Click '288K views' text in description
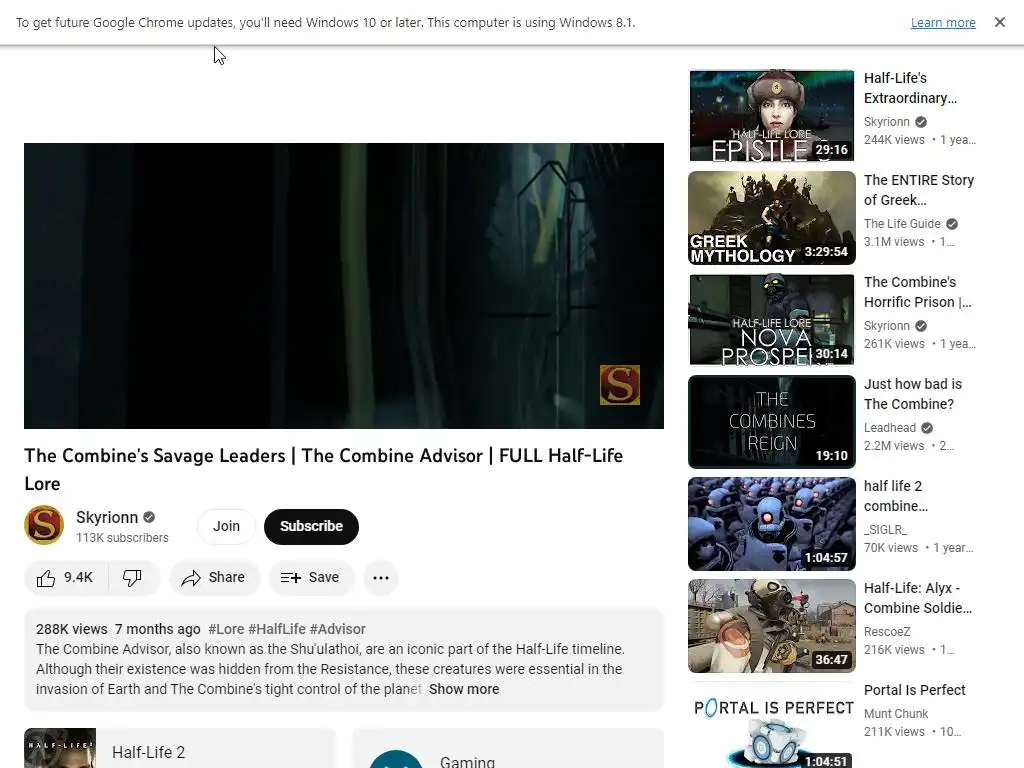 (x=71, y=629)
